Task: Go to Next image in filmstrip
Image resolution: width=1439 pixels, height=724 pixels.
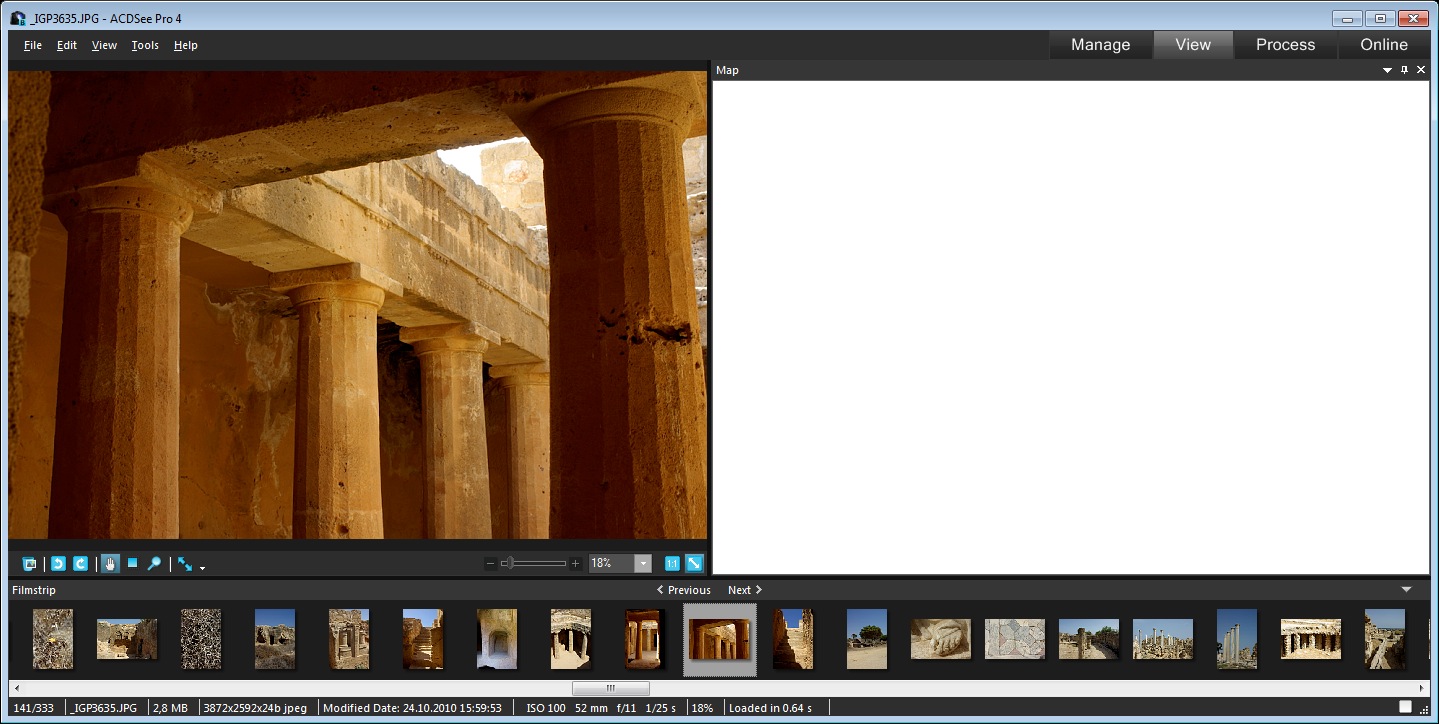Action: tap(745, 590)
